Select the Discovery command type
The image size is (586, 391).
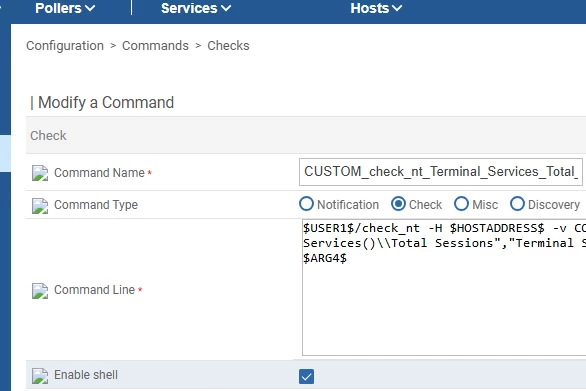(517, 204)
